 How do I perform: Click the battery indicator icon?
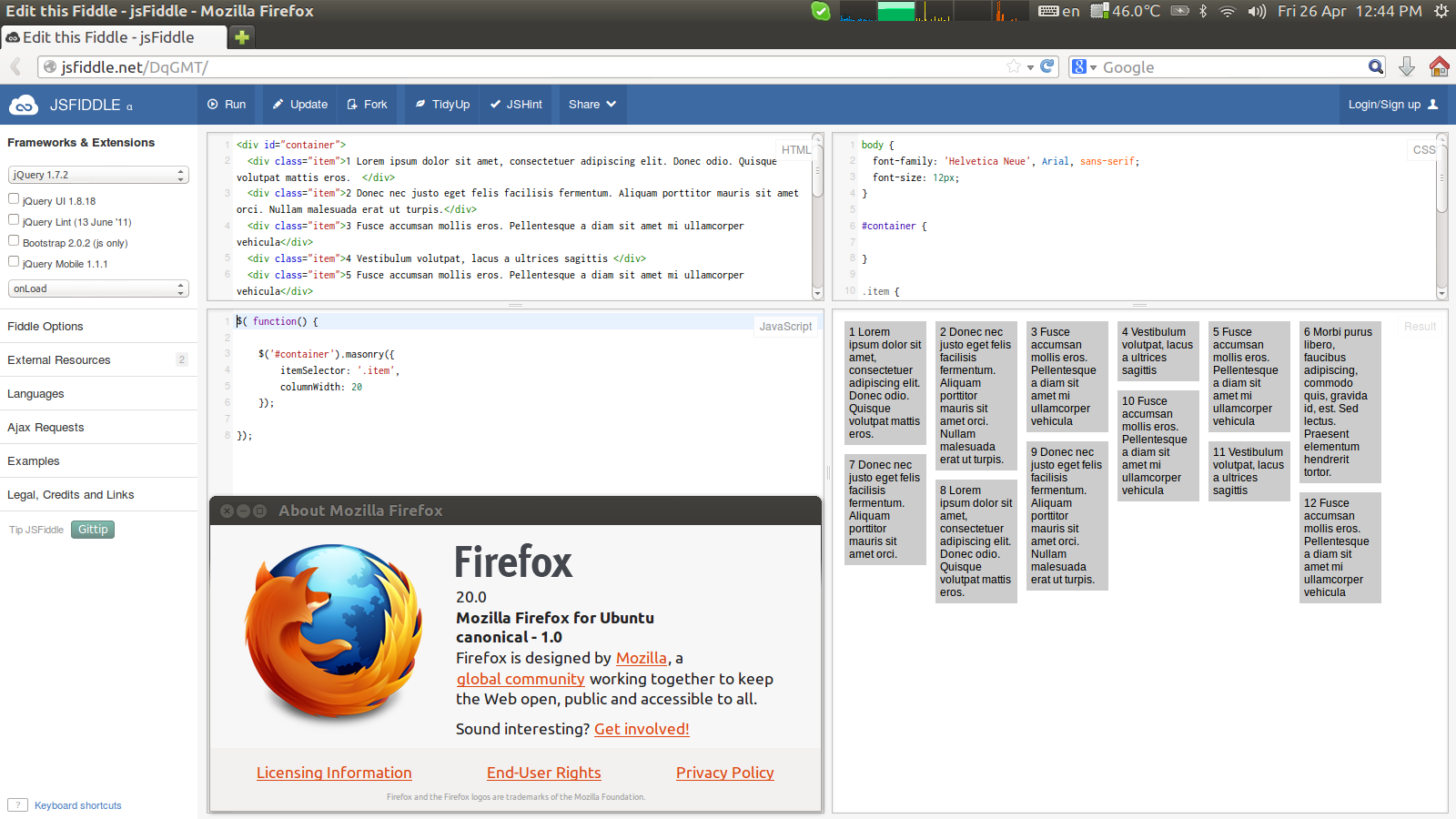(x=1180, y=11)
